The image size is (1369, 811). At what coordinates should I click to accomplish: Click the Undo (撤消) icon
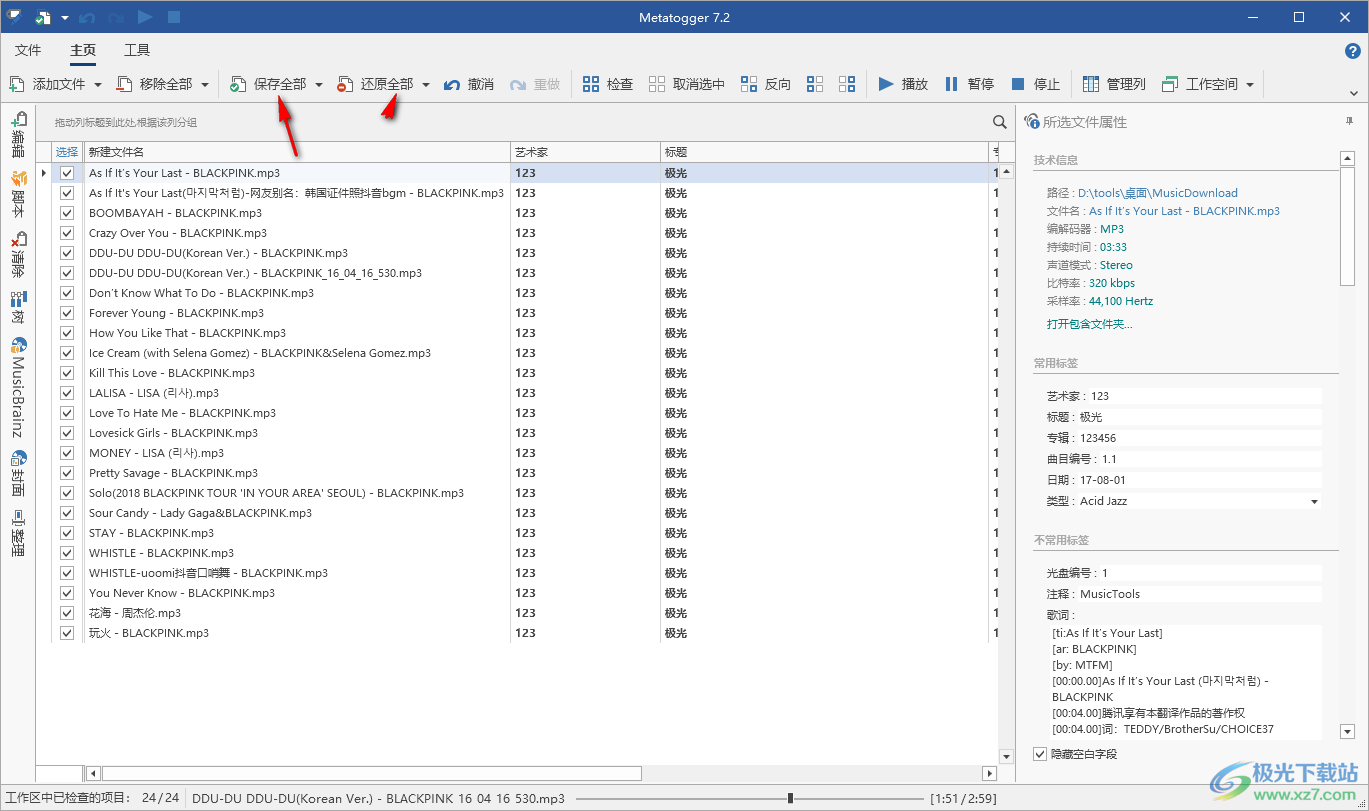(x=452, y=84)
